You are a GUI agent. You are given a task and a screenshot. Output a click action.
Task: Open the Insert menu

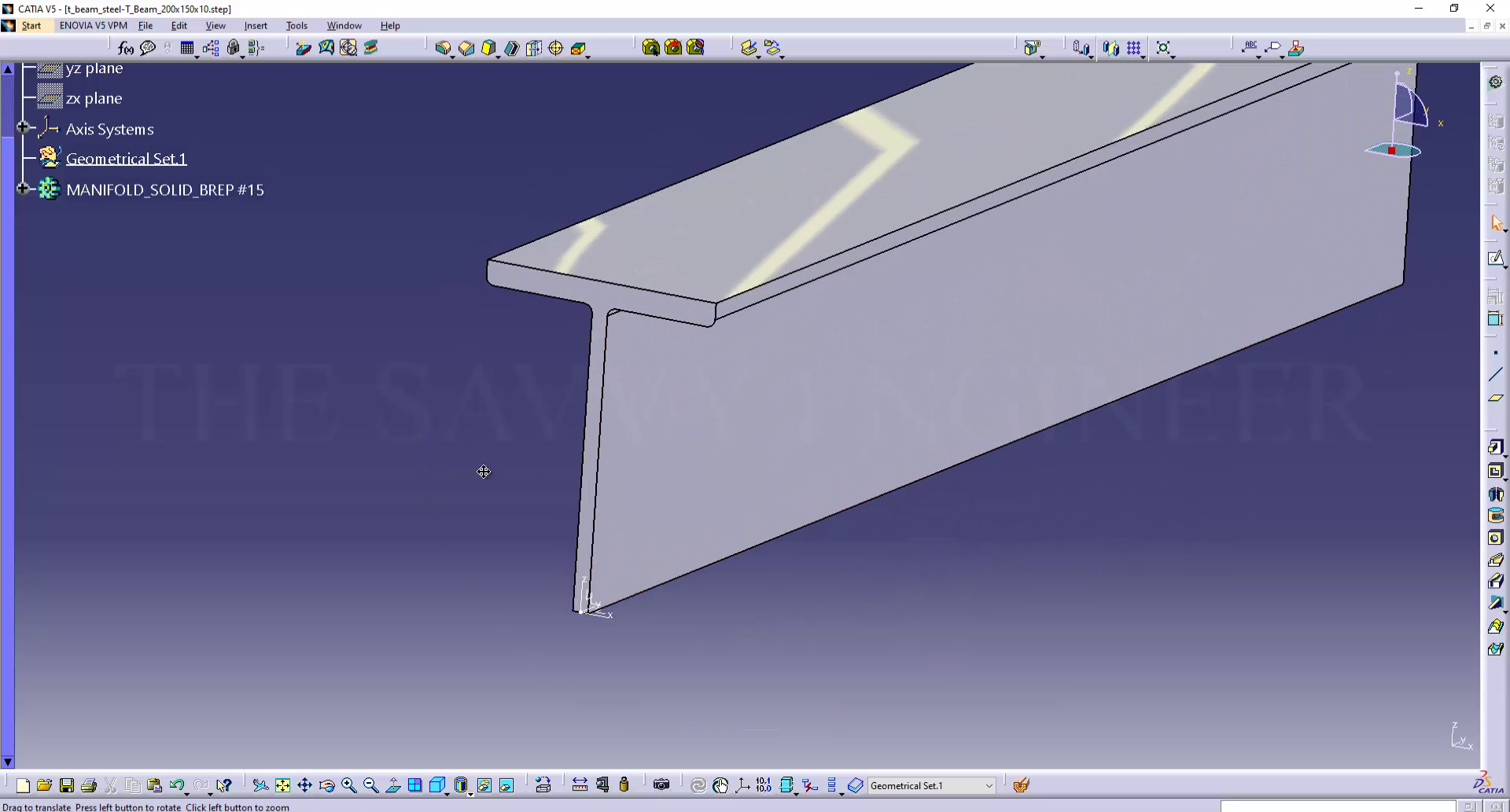pos(256,26)
